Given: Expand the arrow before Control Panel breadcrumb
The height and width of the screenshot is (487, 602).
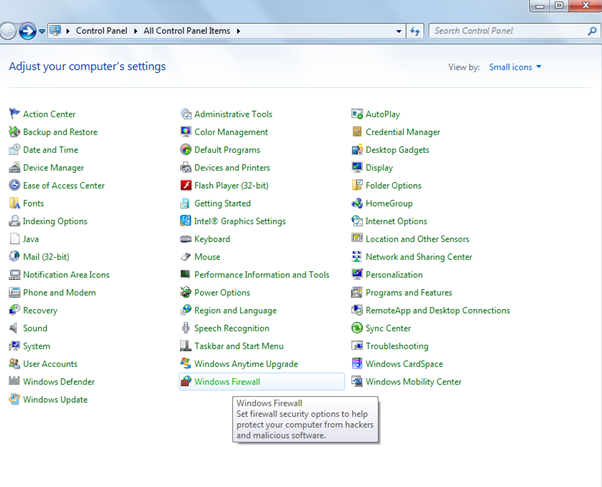Looking at the screenshot, I should click(68, 31).
